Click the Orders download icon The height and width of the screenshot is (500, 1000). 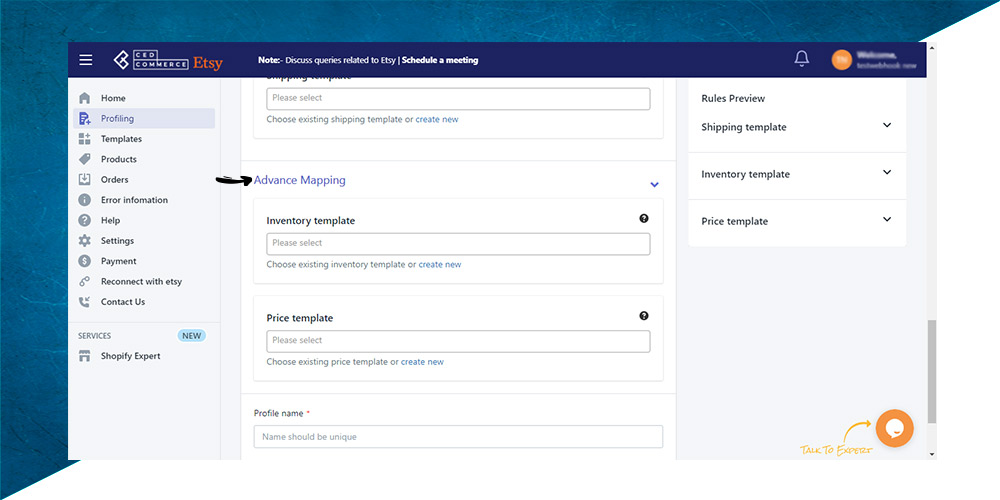(x=84, y=180)
